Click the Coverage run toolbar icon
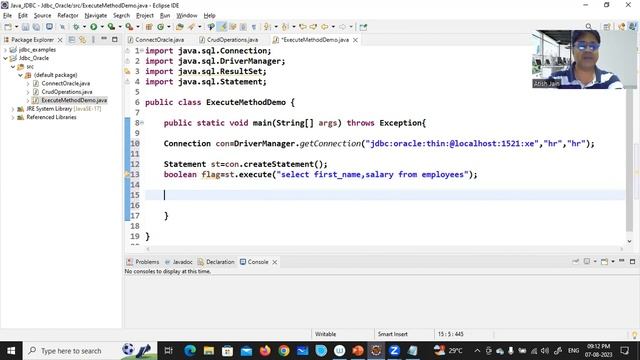The width and height of the screenshot is (640, 360). click(111, 27)
